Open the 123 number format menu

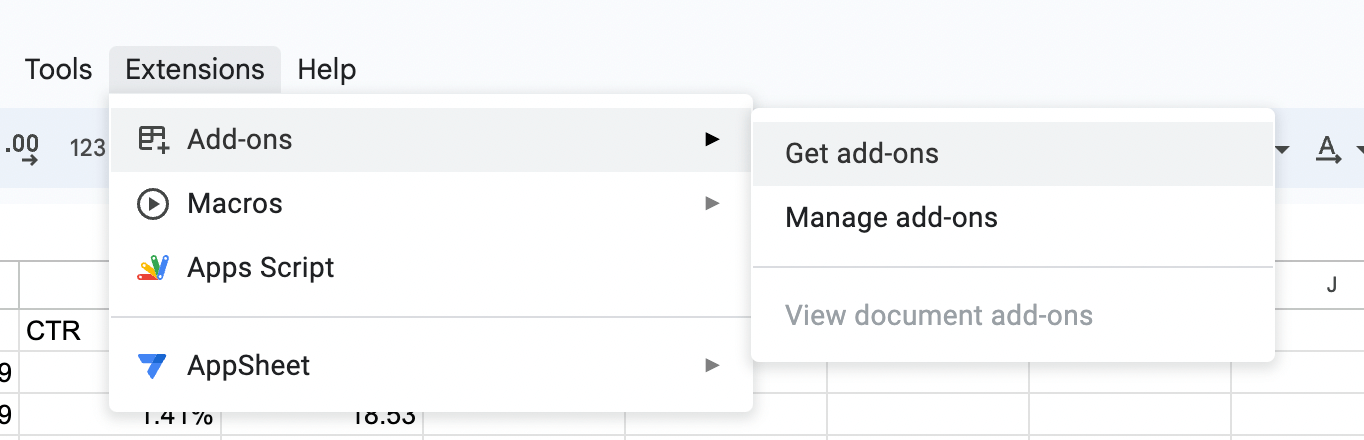[88, 149]
